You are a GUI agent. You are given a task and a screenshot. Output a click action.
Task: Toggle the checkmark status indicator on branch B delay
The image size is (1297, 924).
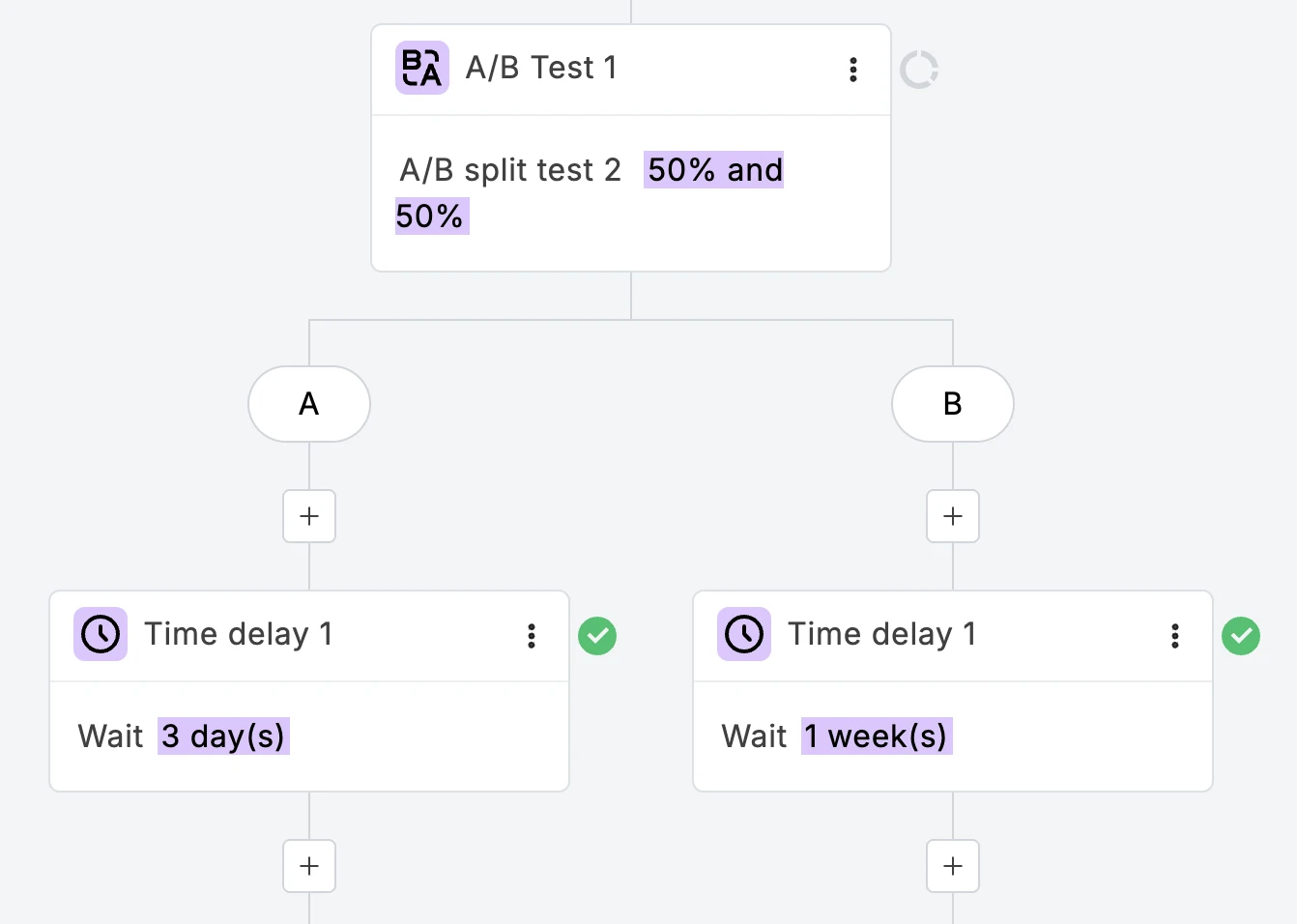(x=1241, y=635)
